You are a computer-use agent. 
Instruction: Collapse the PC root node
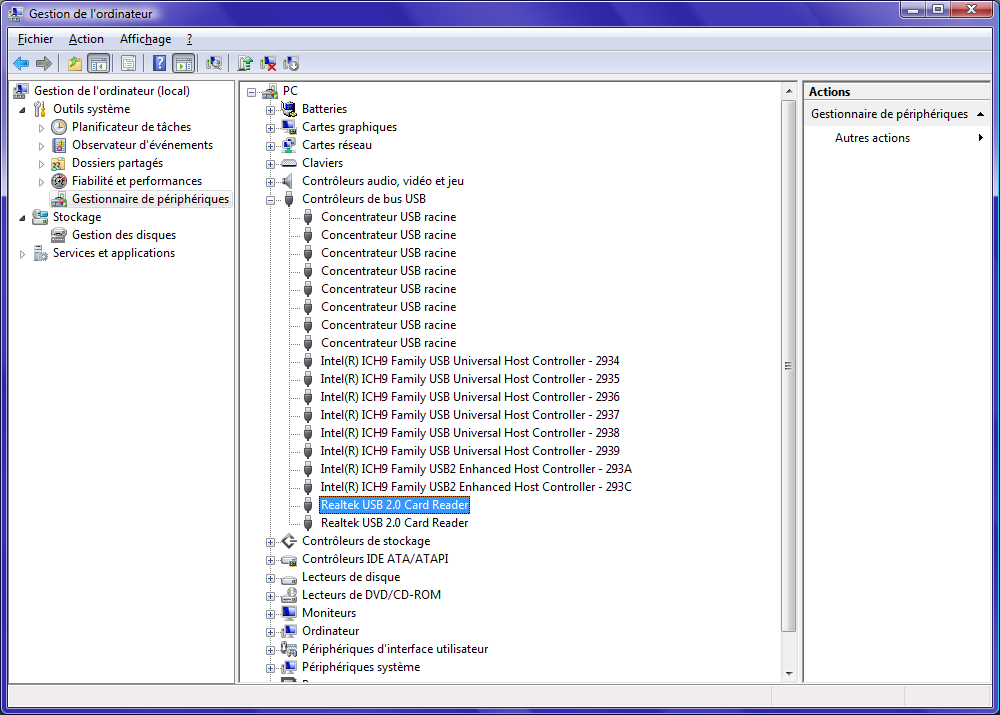[251, 92]
